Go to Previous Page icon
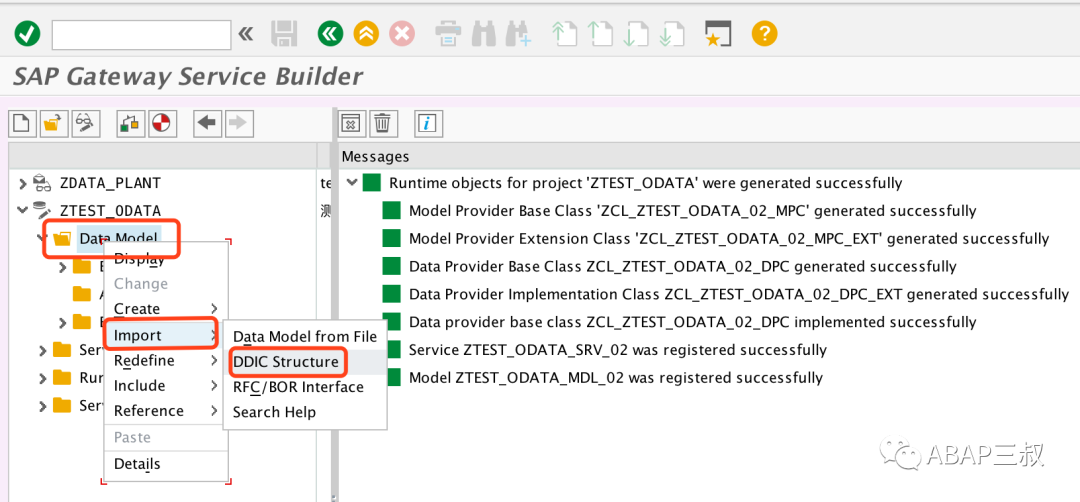The height and width of the screenshot is (502, 1080). (x=600, y=33)
